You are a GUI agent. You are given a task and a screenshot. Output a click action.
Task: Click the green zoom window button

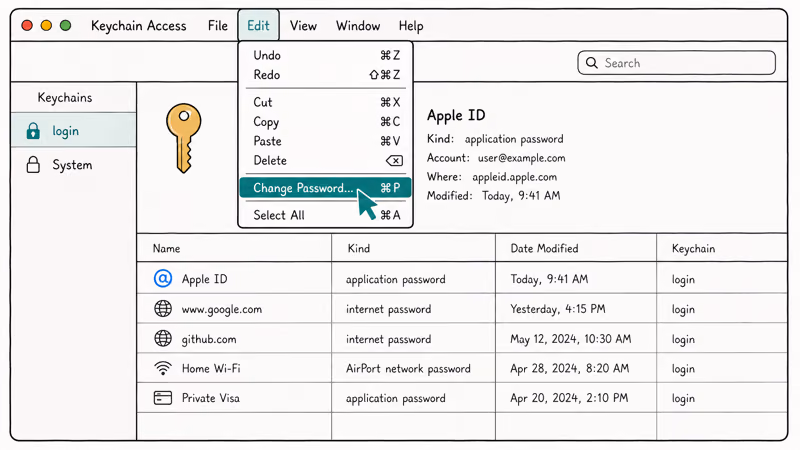click(x=65, y=25)
